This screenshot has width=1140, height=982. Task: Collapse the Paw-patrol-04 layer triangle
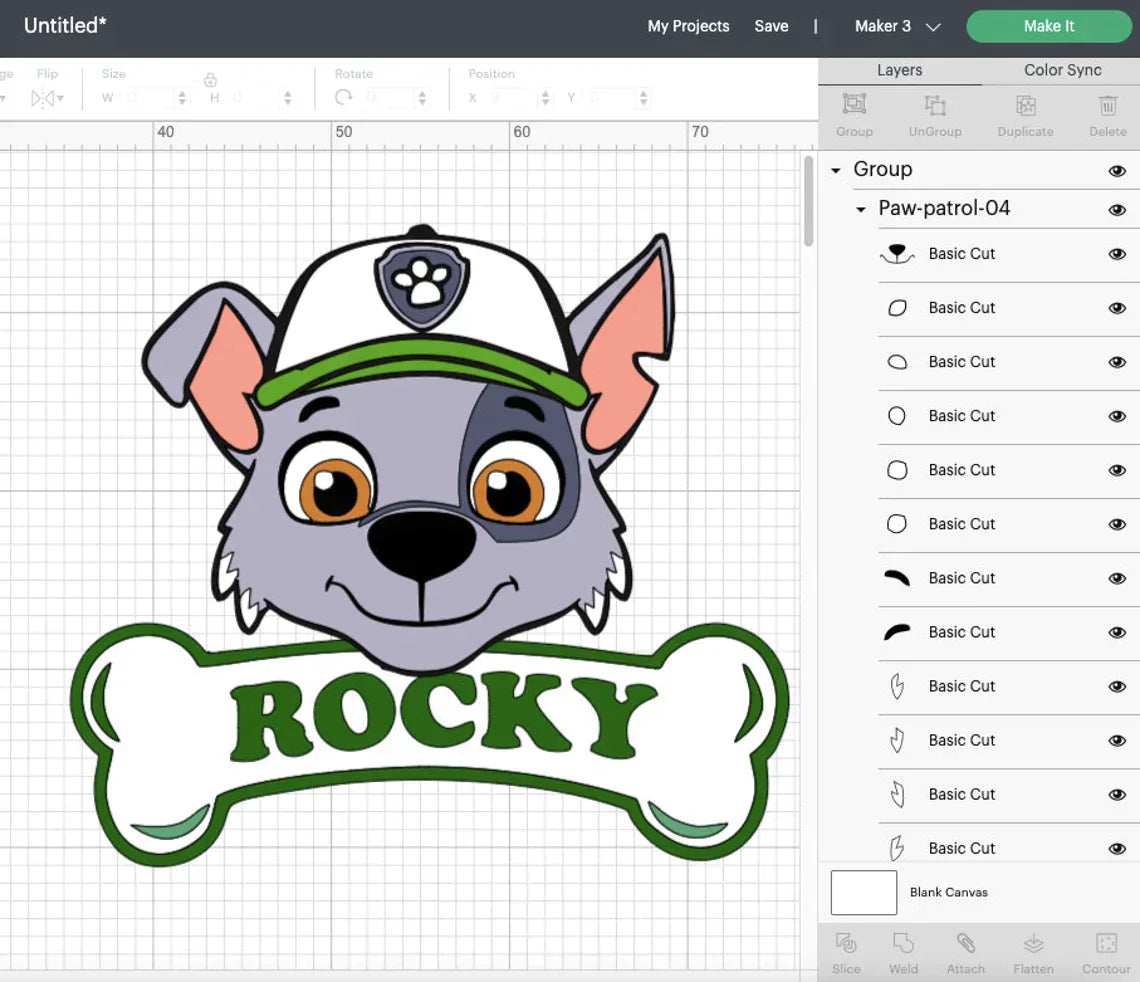(861, 209)
